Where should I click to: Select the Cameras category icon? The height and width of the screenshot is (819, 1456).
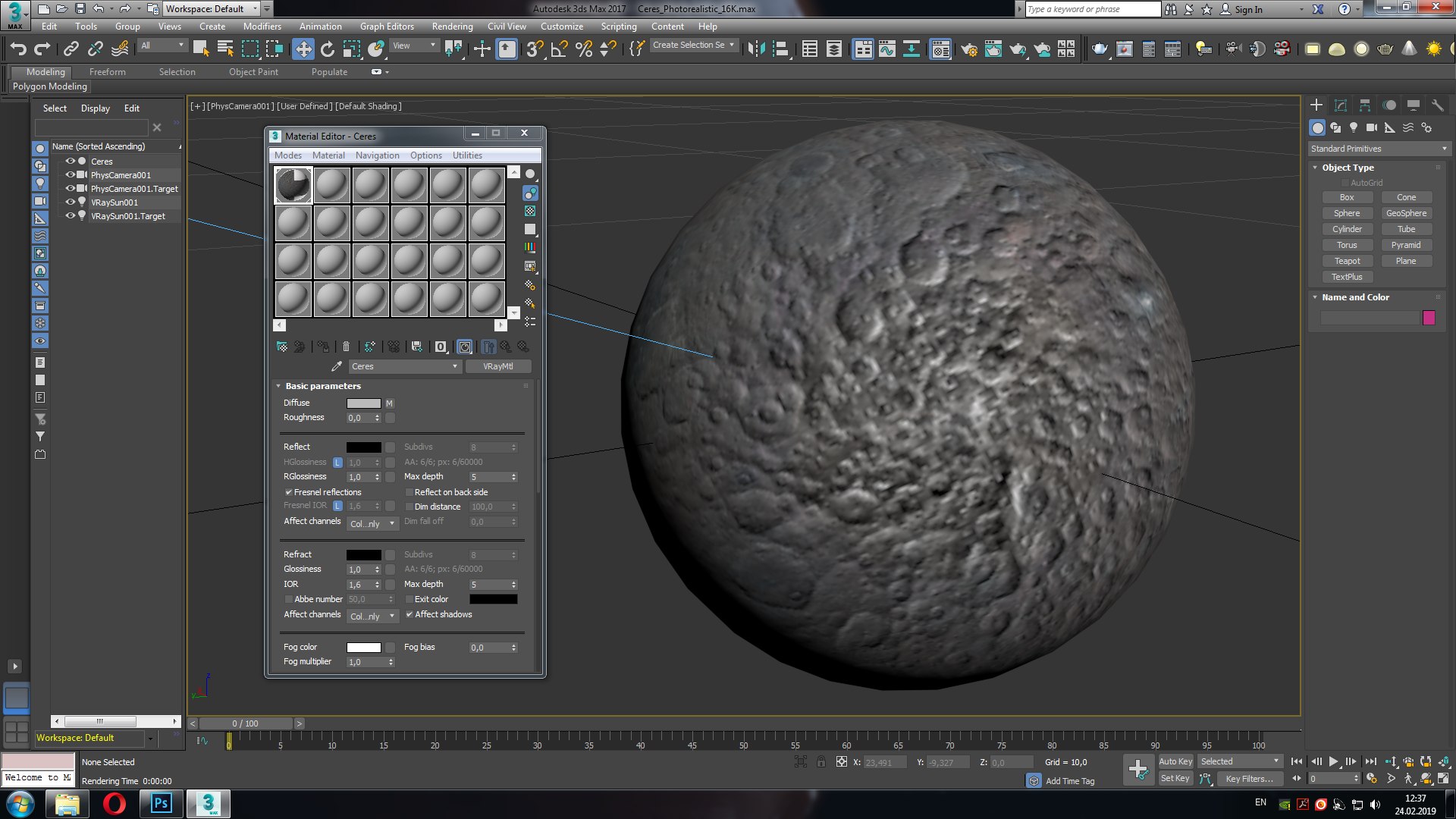1372,127
